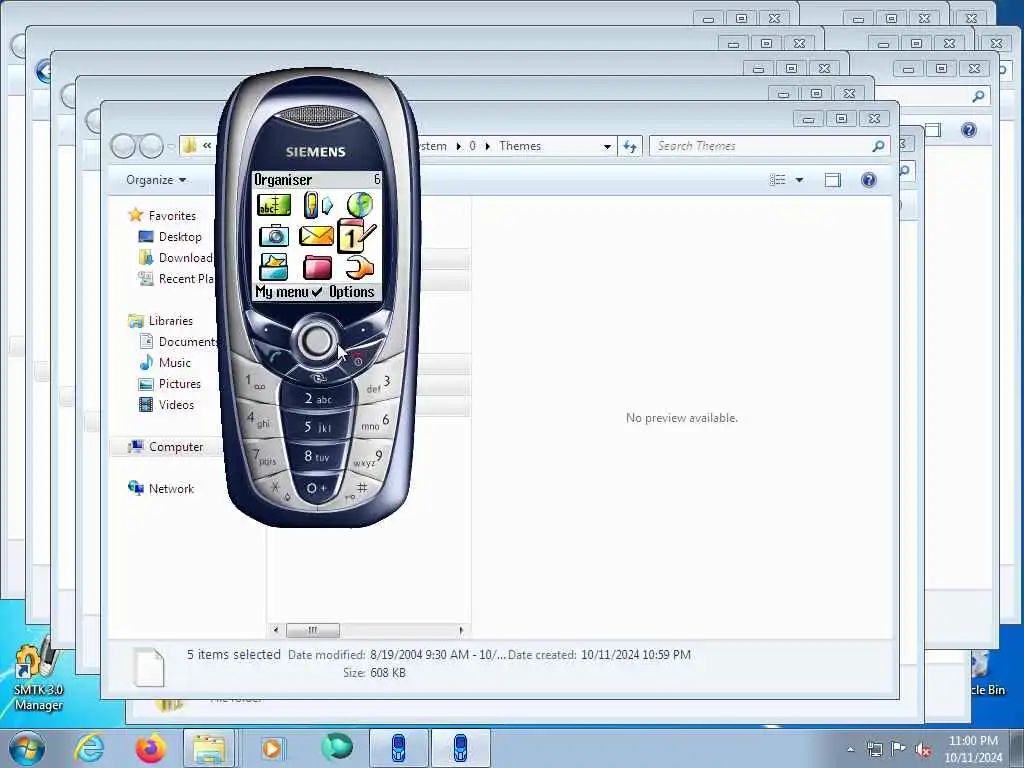The height and width of the screenshot is (768, 1024).
Task: Click the 3 def key on phone keypad
Action: [378, 385]
